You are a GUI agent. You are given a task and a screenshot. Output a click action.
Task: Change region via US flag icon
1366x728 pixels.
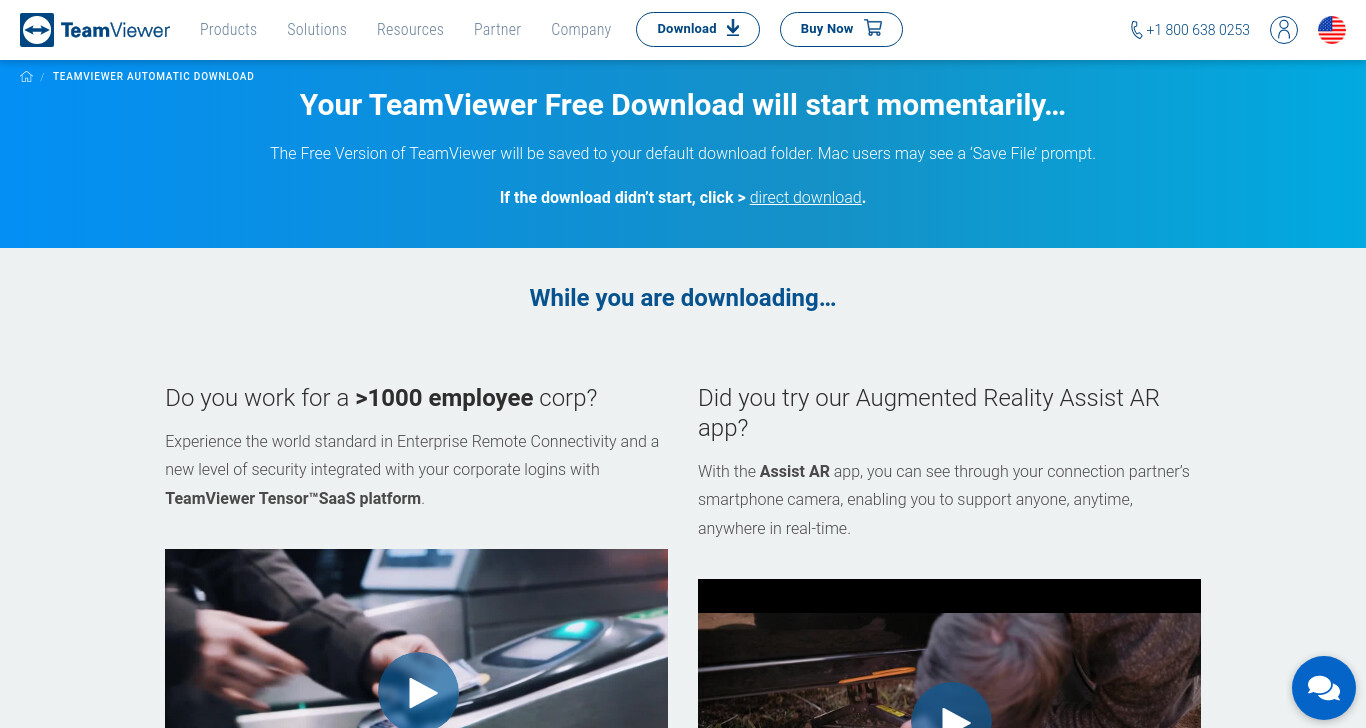click(x=1332, y=30)
